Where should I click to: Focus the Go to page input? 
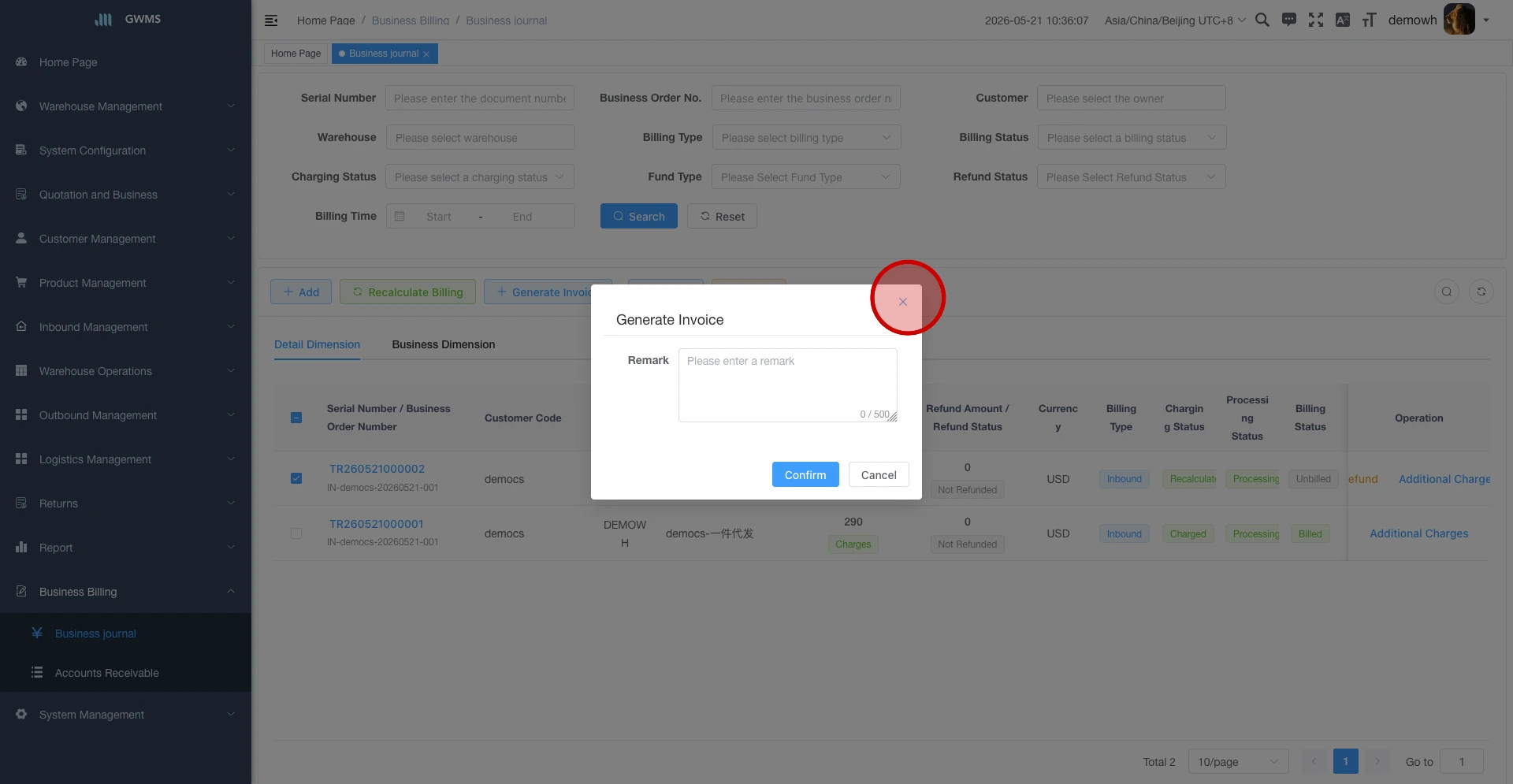pos(1462,761)
